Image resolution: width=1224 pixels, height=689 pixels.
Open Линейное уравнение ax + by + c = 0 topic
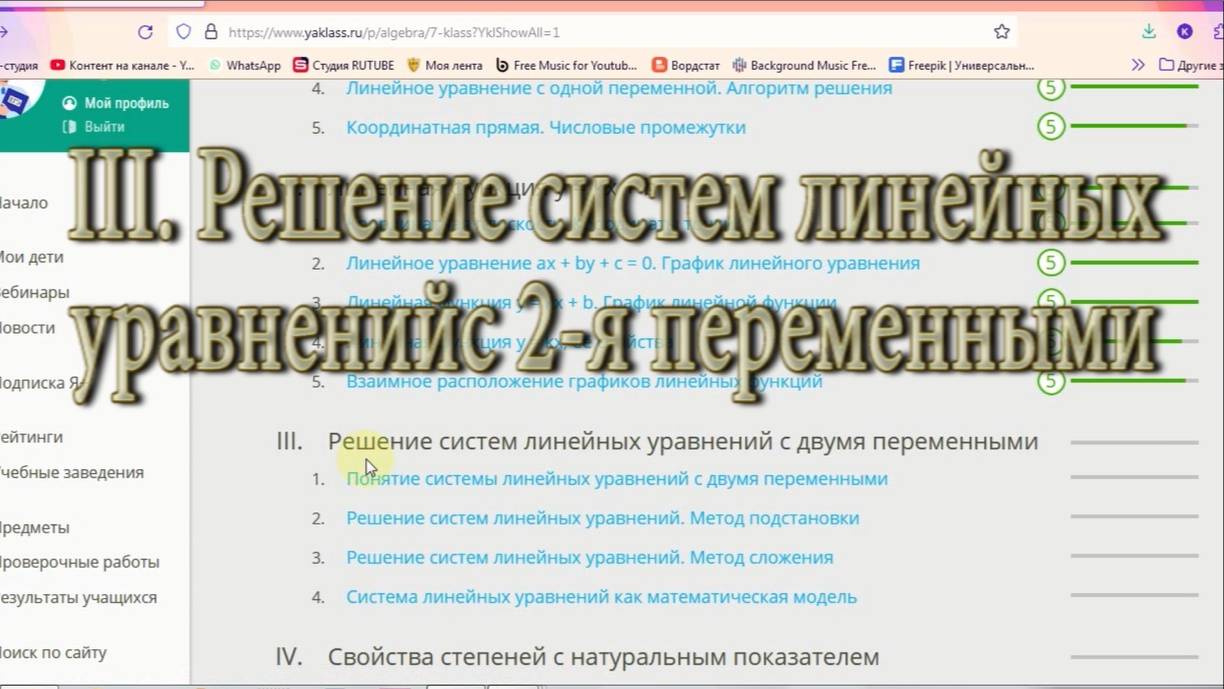click(x=633, y=263)
